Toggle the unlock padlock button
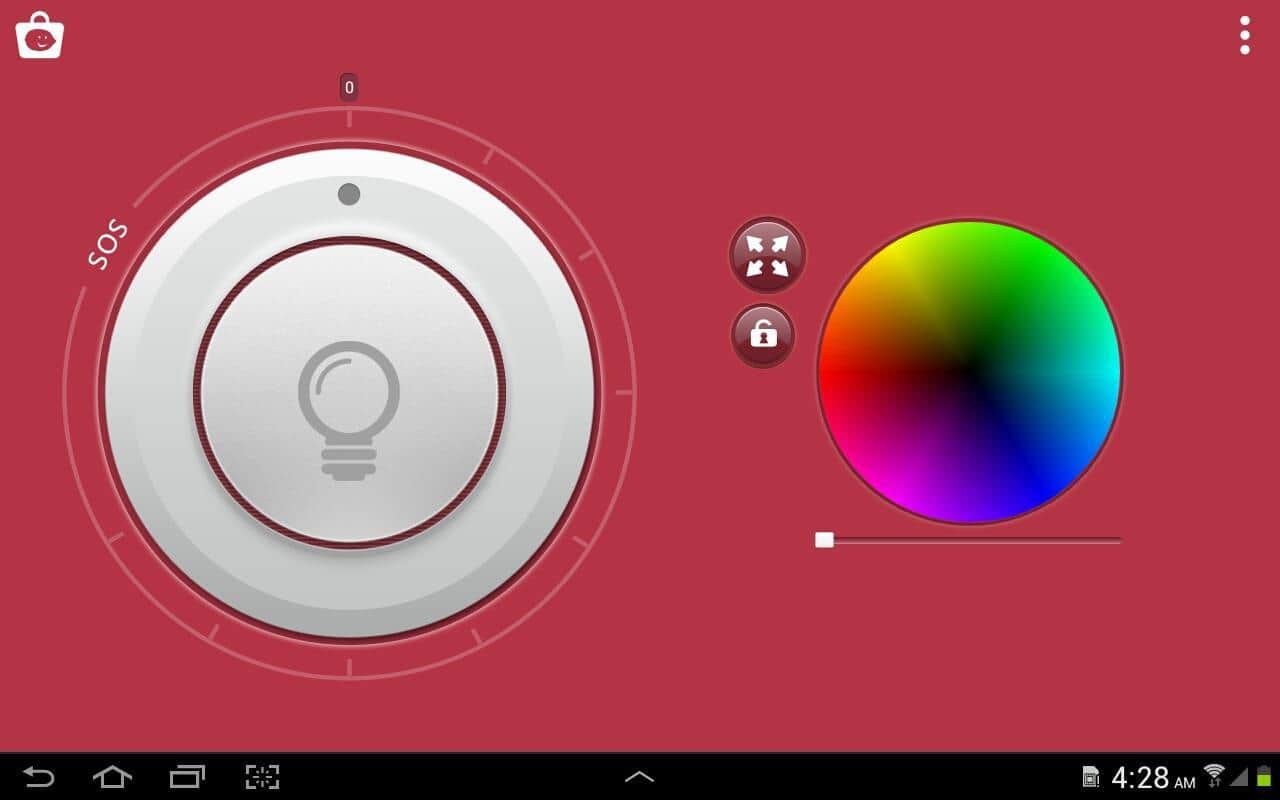The image size is (1280, 800). click(x=763, y=335)
